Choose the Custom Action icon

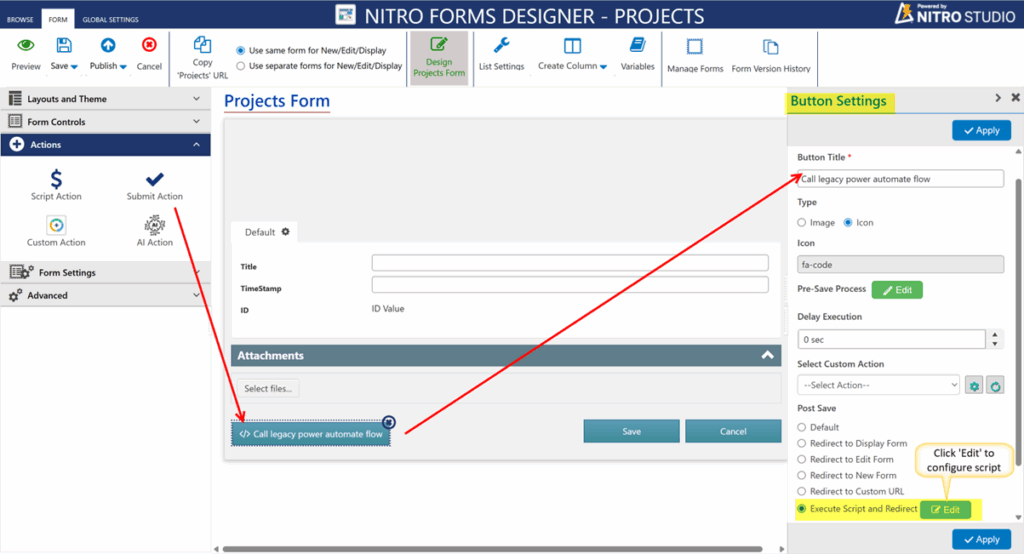pos(56,225)
